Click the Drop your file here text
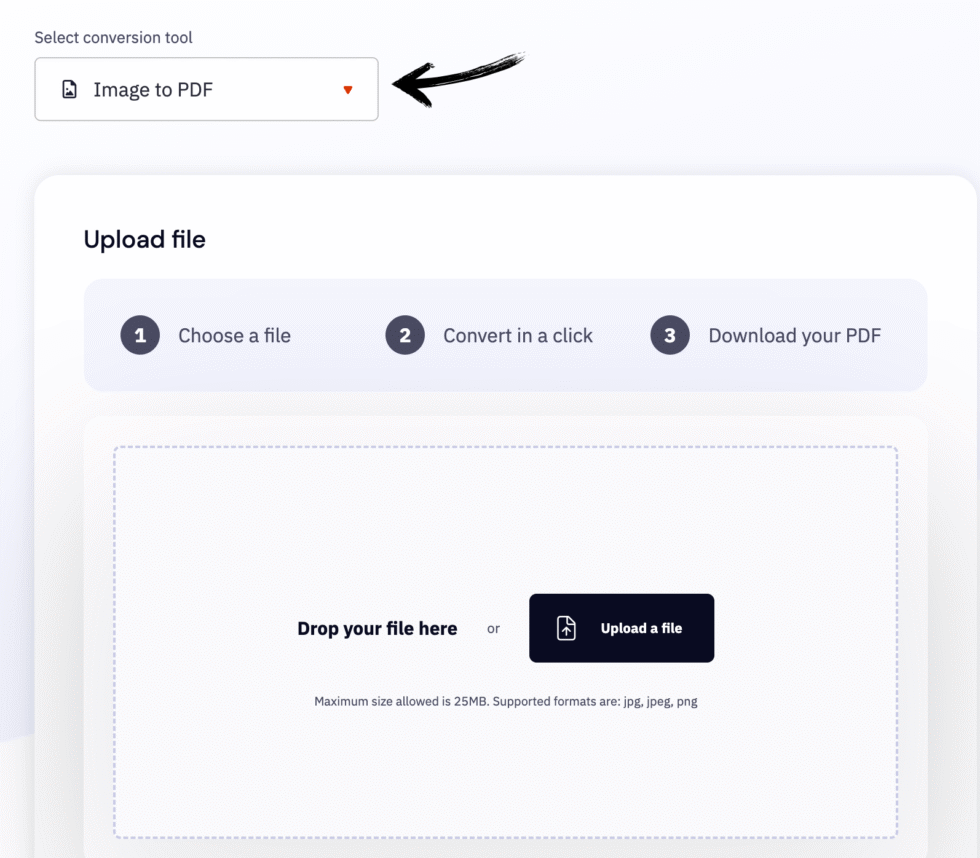The height and width of the screenshot is (858, 980). click(377, 628)
